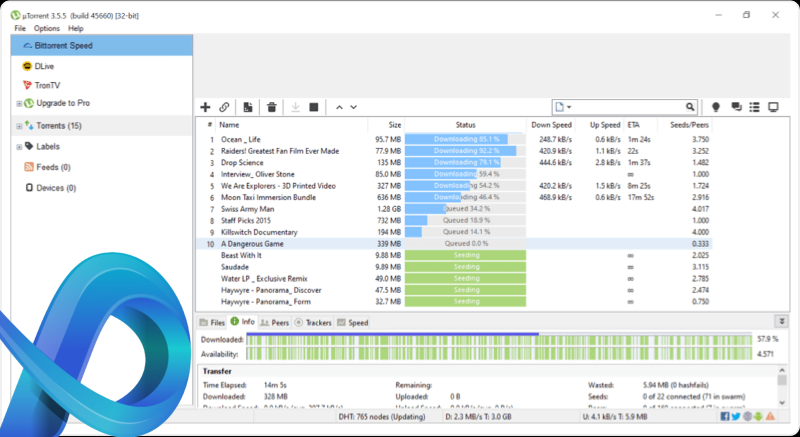Move torrent down the queue arrow
This screenshot has width=800, height=437.
[x=354, y=108]
